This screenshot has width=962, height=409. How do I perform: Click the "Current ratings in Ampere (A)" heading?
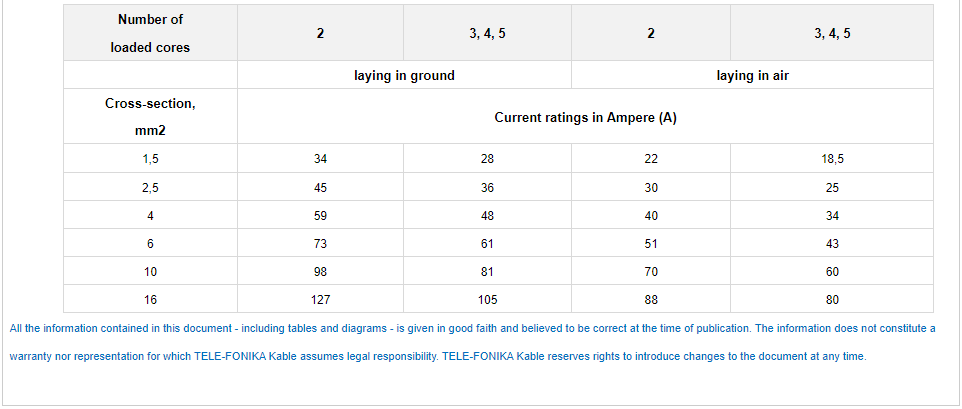pyautogui.click(x=585, y=117)
